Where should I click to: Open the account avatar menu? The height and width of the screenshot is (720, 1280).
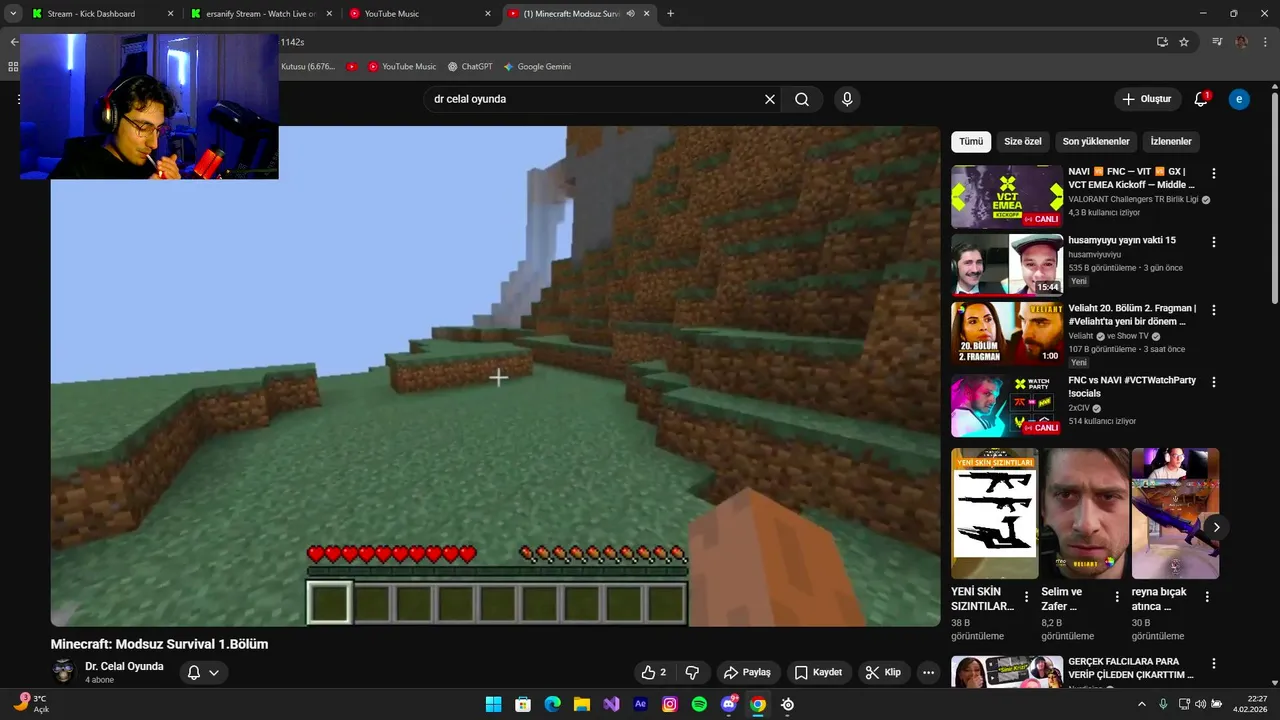click(1239, 99)
